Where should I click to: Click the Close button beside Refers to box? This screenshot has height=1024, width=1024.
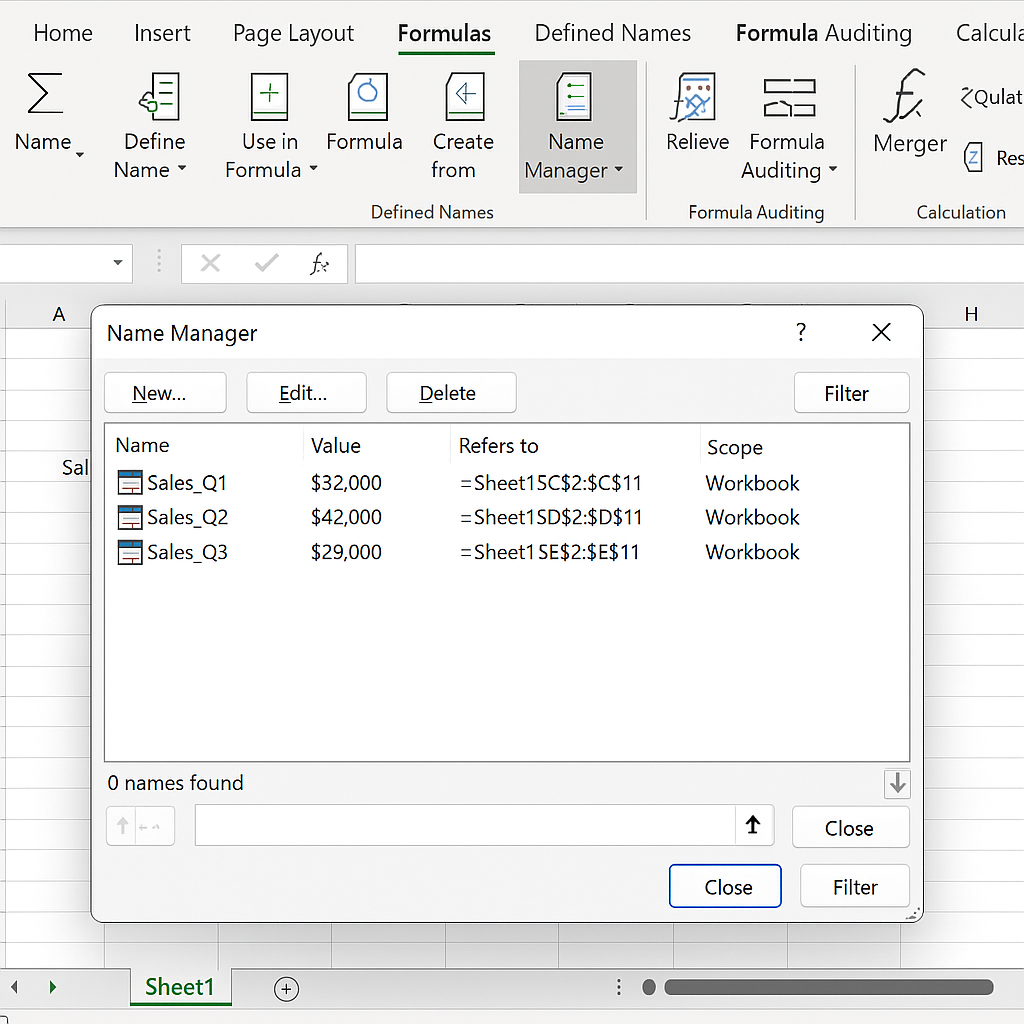[851, 827]
